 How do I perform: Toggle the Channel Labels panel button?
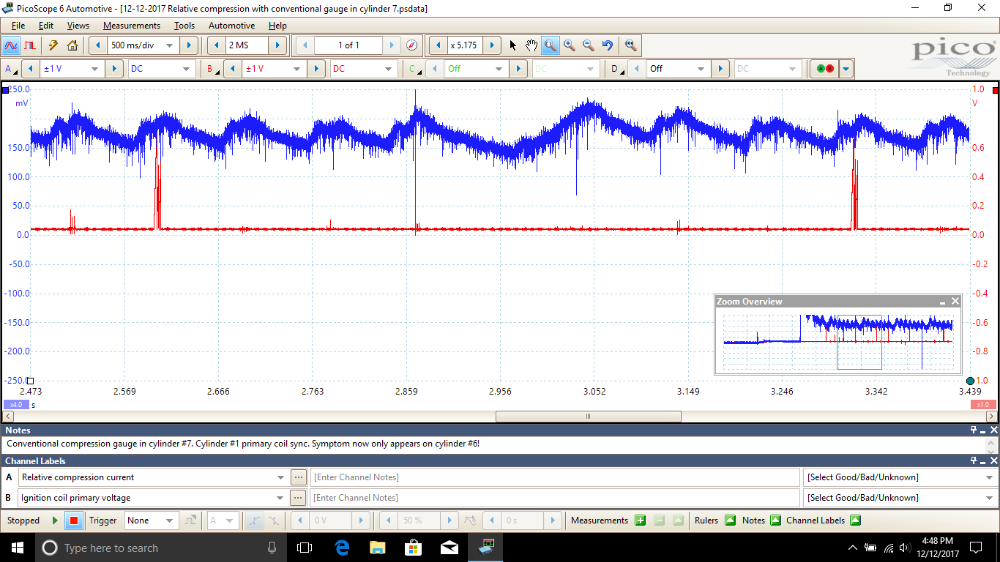pos(853,520)
